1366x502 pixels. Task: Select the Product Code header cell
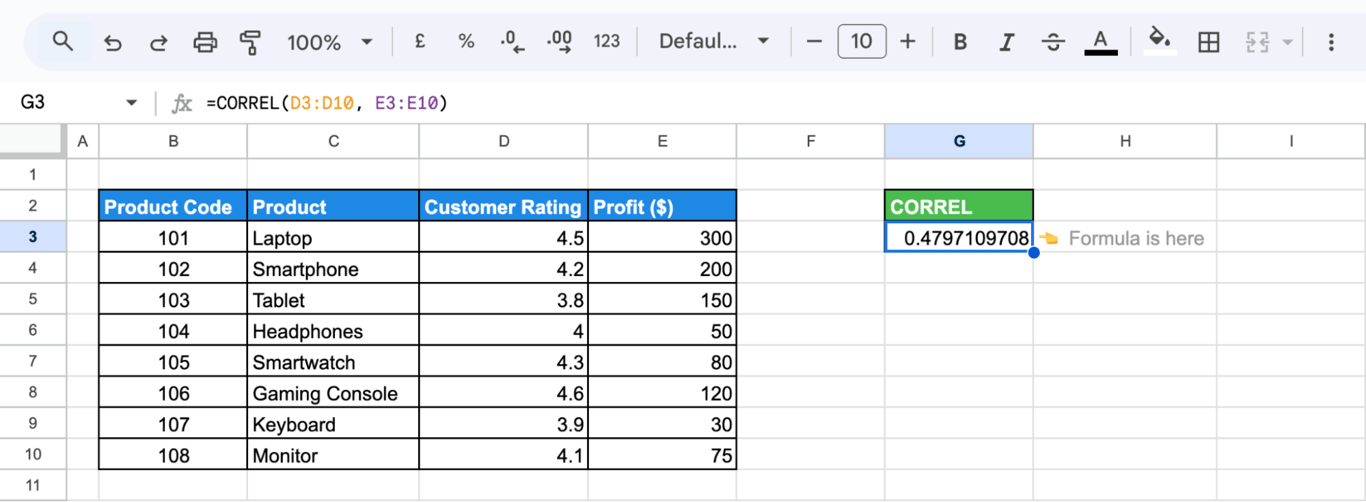point(173,206)
